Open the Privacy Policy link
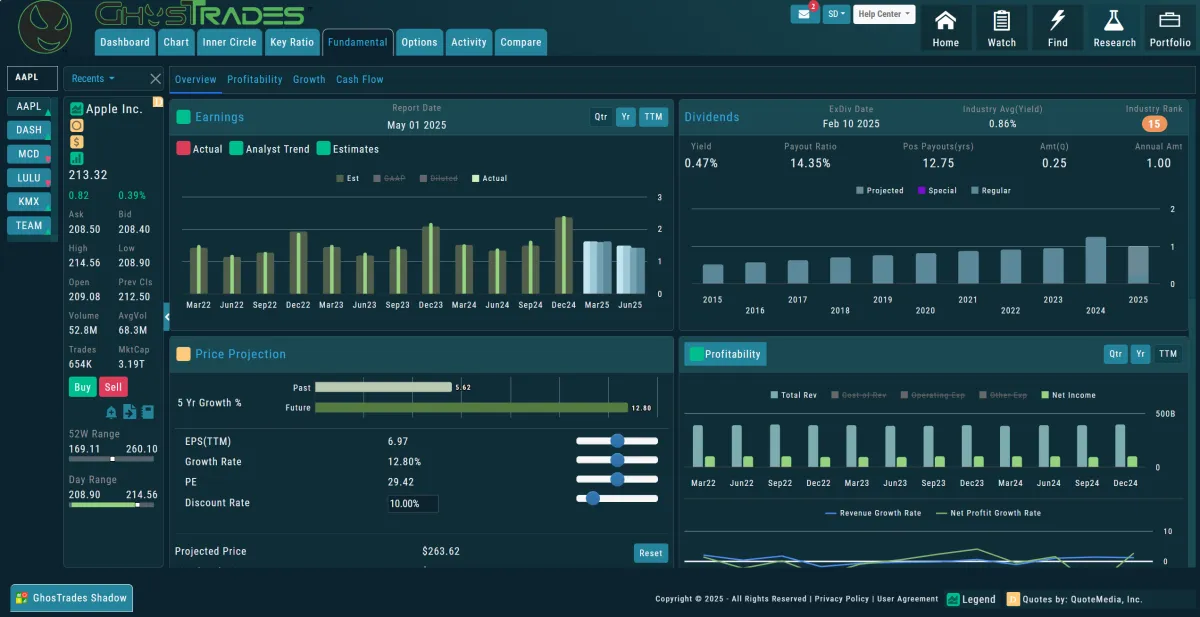1200x617 pixels. coord(842,599)
